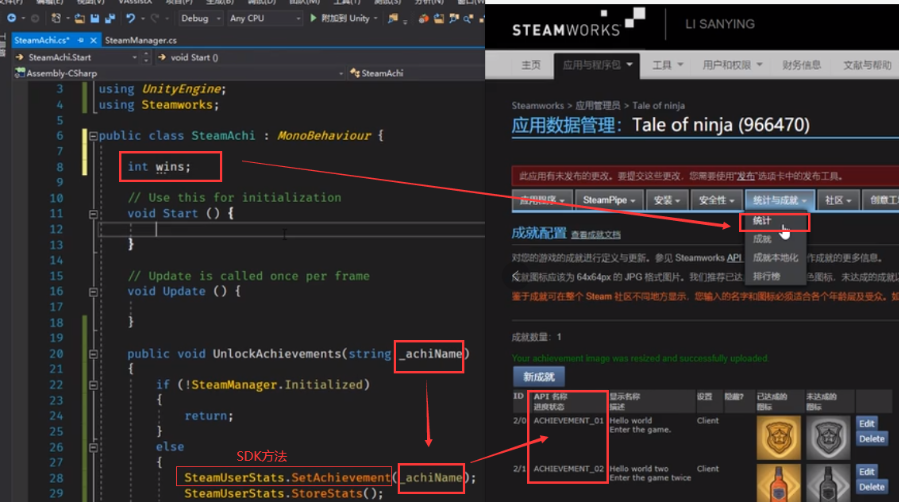Click the navigate forward arrow in toolbar
The height and width of the screenshot is (502, 899).
(x=35, y=18)
